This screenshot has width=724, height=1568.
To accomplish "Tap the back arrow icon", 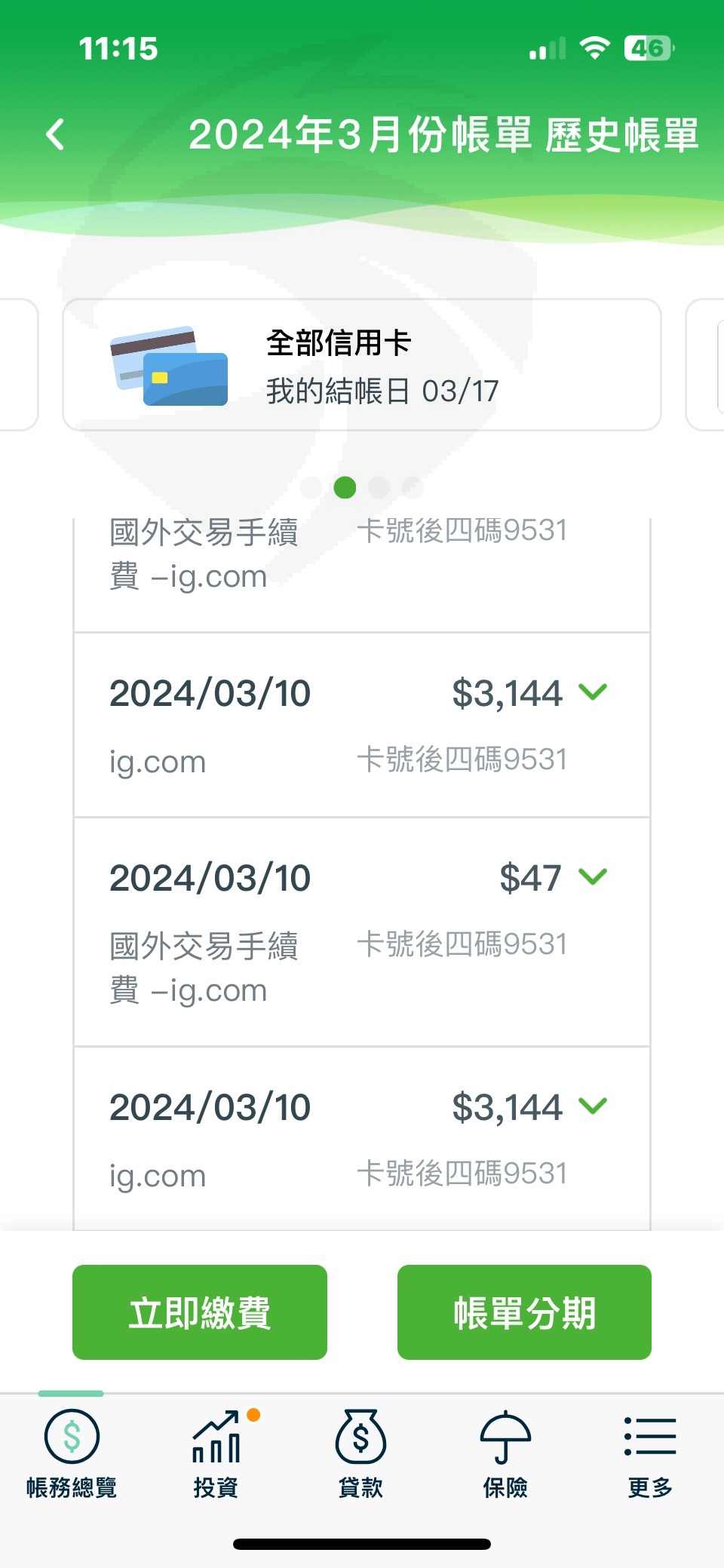I will (55, 135).
